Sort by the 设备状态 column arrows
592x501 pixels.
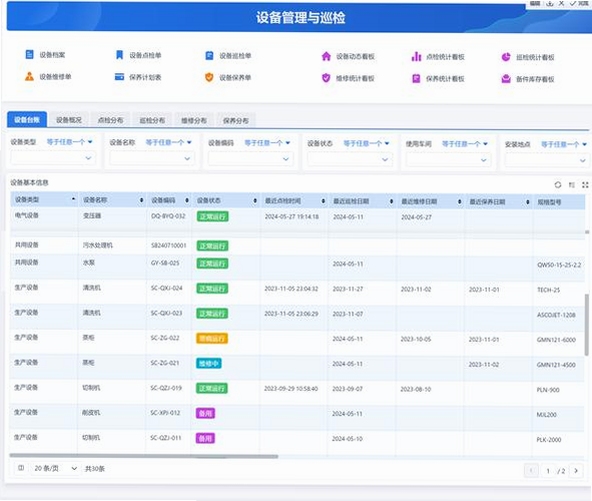255,200
